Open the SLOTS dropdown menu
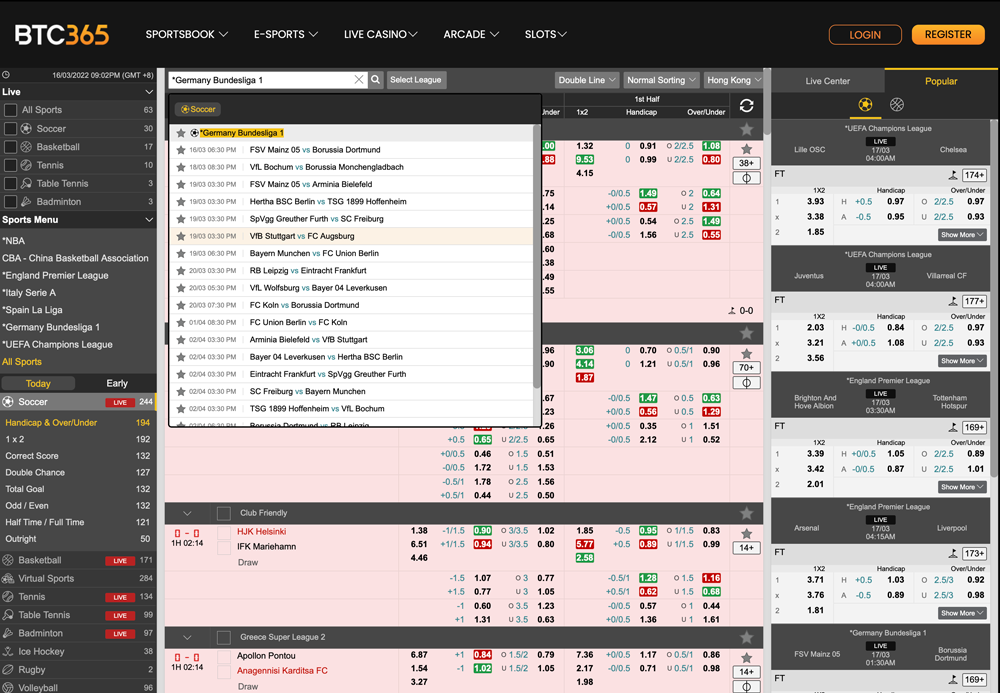Image resolution: width=1000 pixels, height=693 pixels. (x=546, y=34)
